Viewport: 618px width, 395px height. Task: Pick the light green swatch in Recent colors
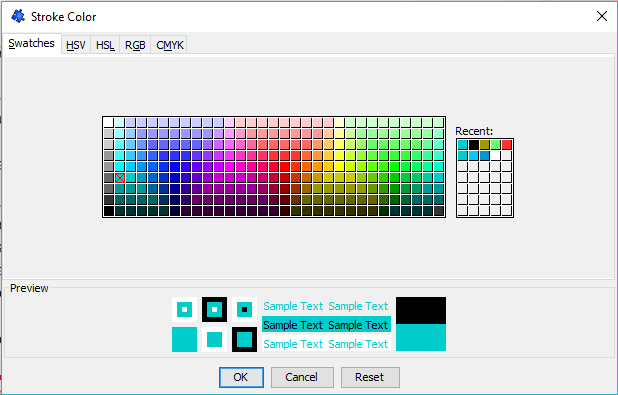point(496,145)
